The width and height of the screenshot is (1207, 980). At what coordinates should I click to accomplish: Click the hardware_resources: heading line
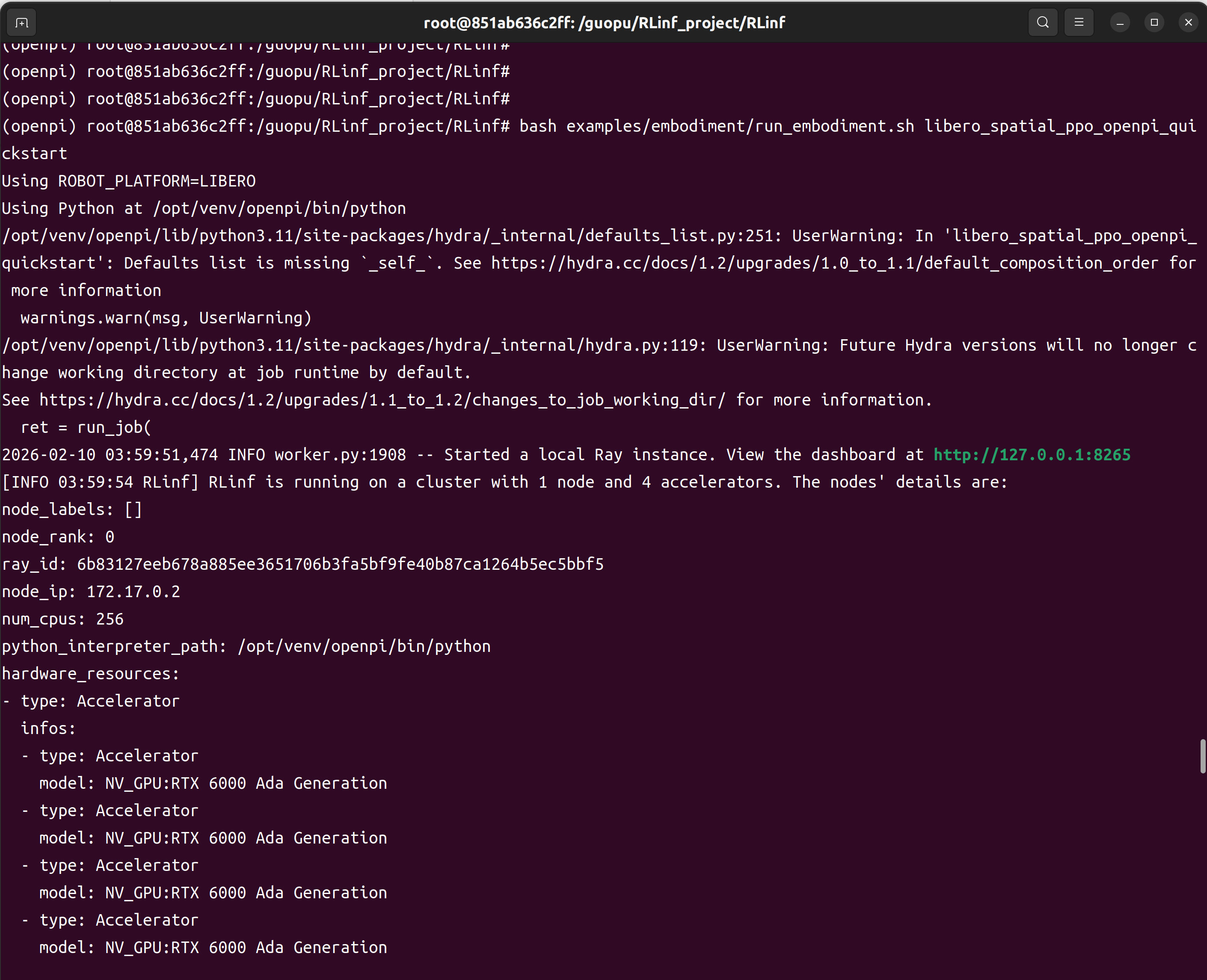click(x=90, y=674)
